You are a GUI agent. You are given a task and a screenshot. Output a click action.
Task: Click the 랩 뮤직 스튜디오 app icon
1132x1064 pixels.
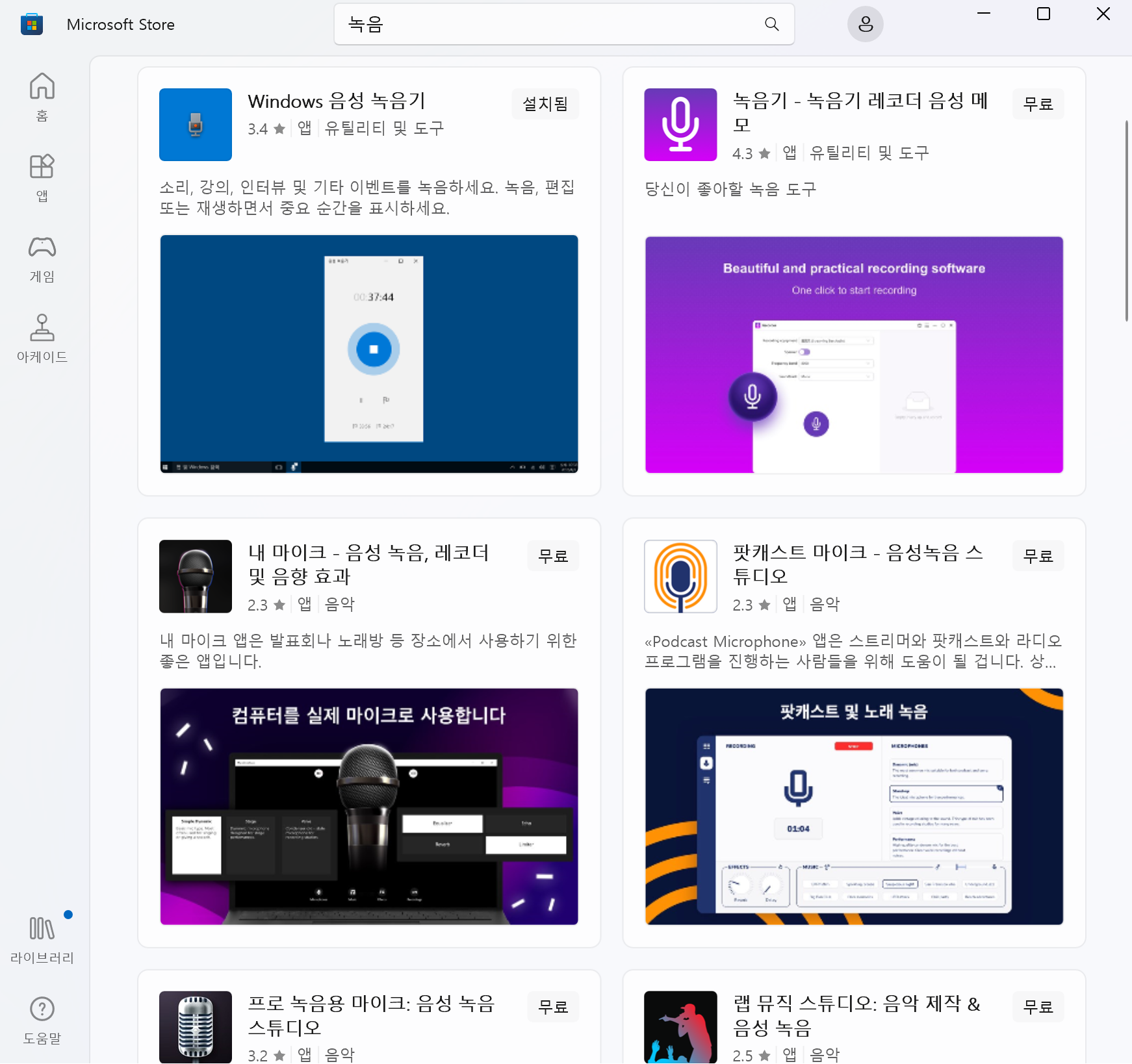(x=680, y=1027)
